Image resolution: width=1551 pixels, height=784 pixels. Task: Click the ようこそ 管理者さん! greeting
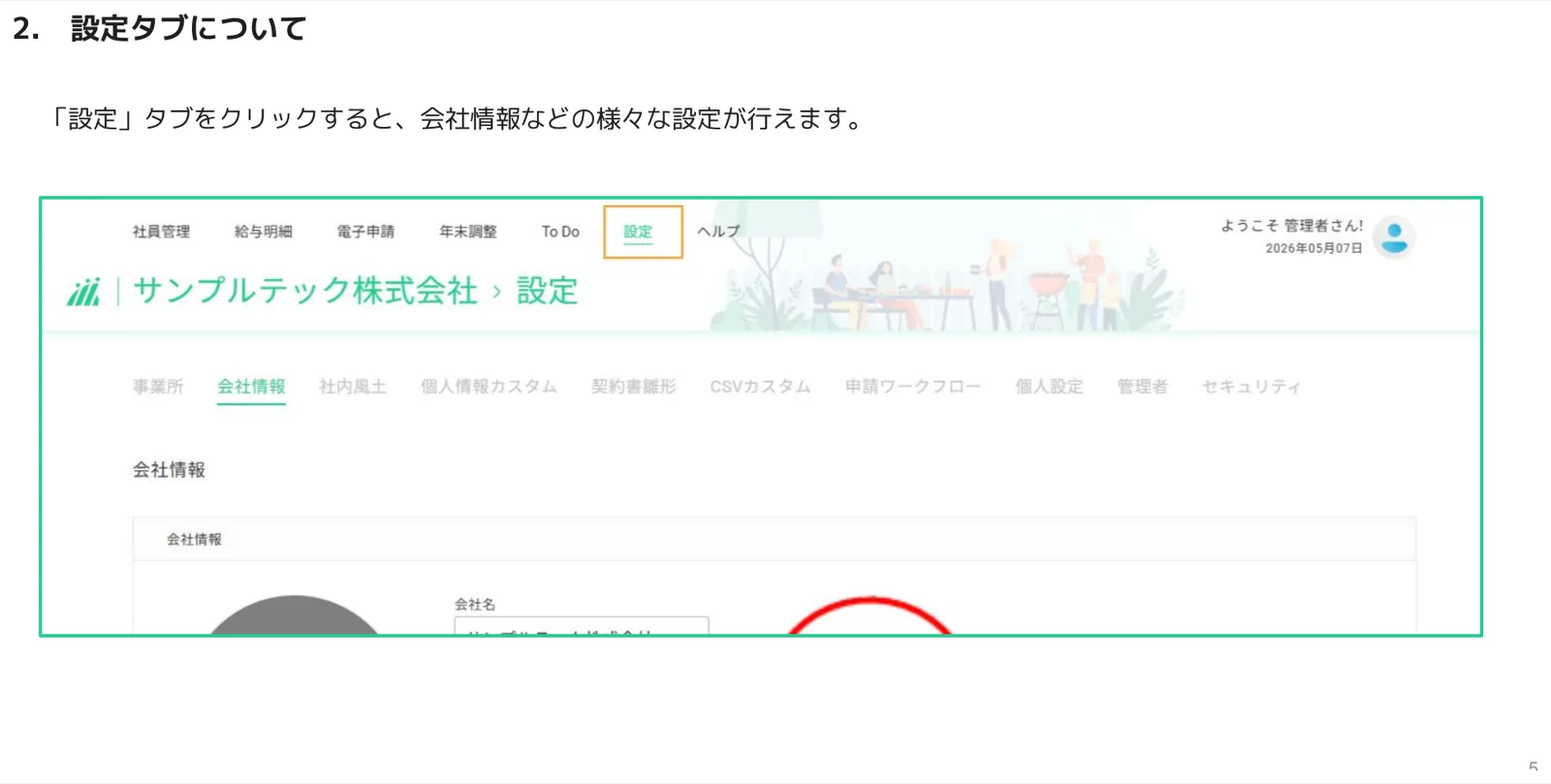click(x=1291, y=226)
